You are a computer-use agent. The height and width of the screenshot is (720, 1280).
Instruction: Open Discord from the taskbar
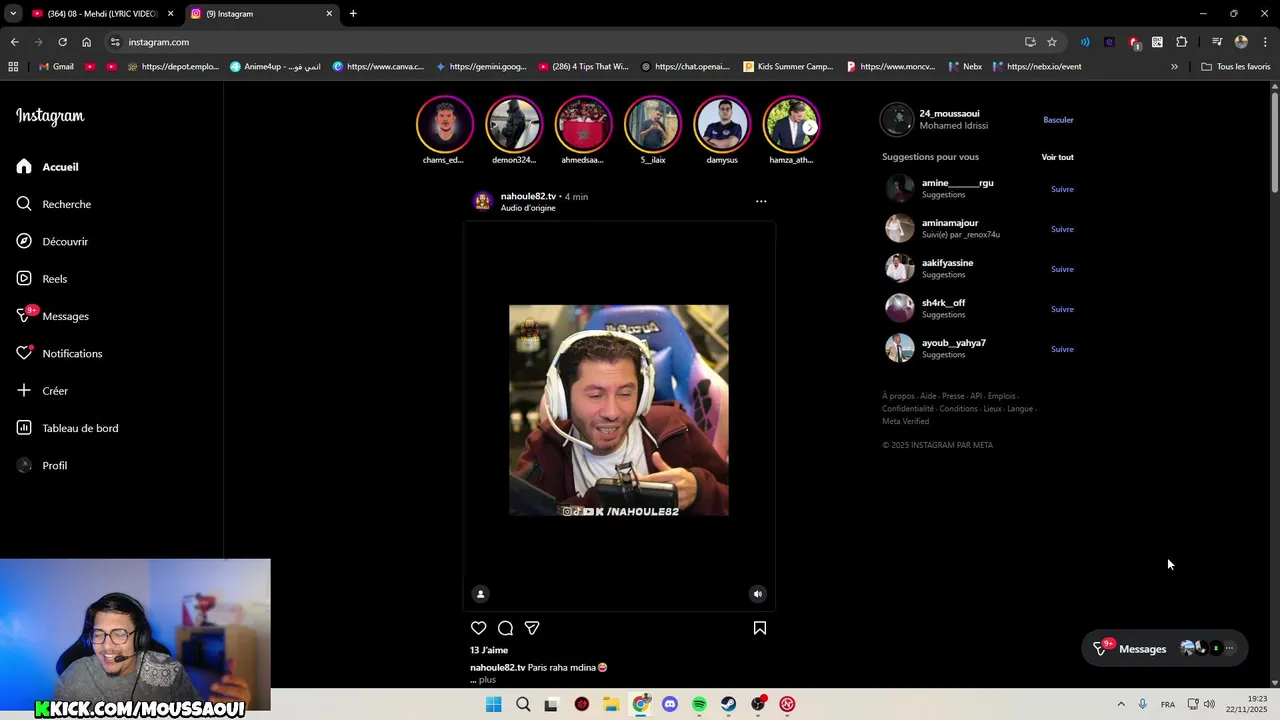[x=670, y=704]
